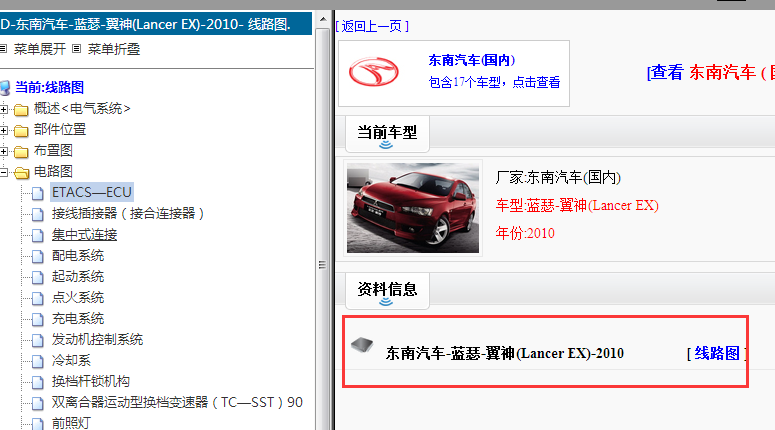The height and width of the screenshot is (430, 775).
Task: Click document icon next to 接线插接器
Action: 38,214
